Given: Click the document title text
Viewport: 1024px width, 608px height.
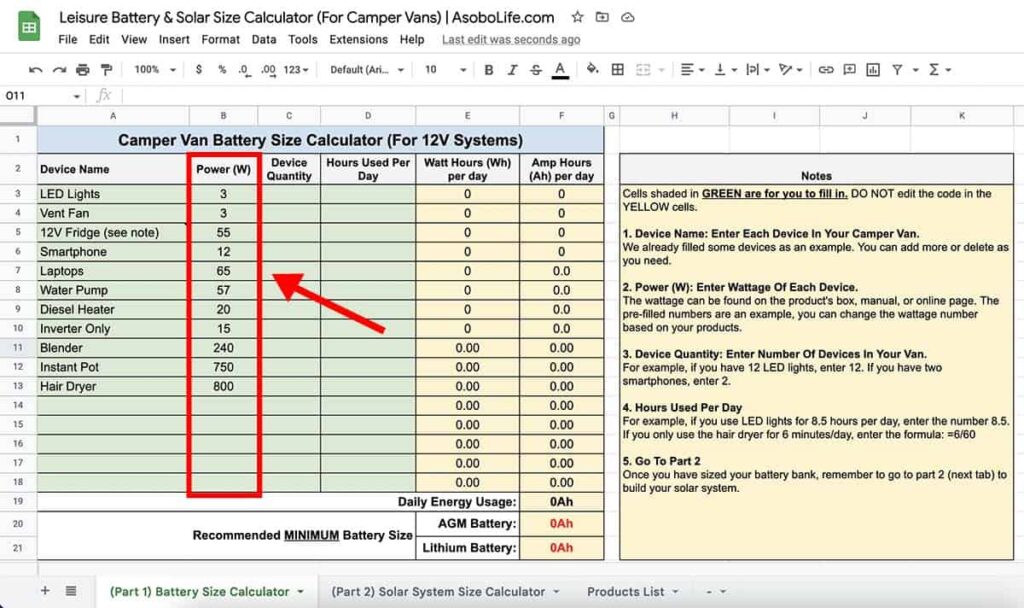Looking at the screenshot, I should [x=306, y=17].
